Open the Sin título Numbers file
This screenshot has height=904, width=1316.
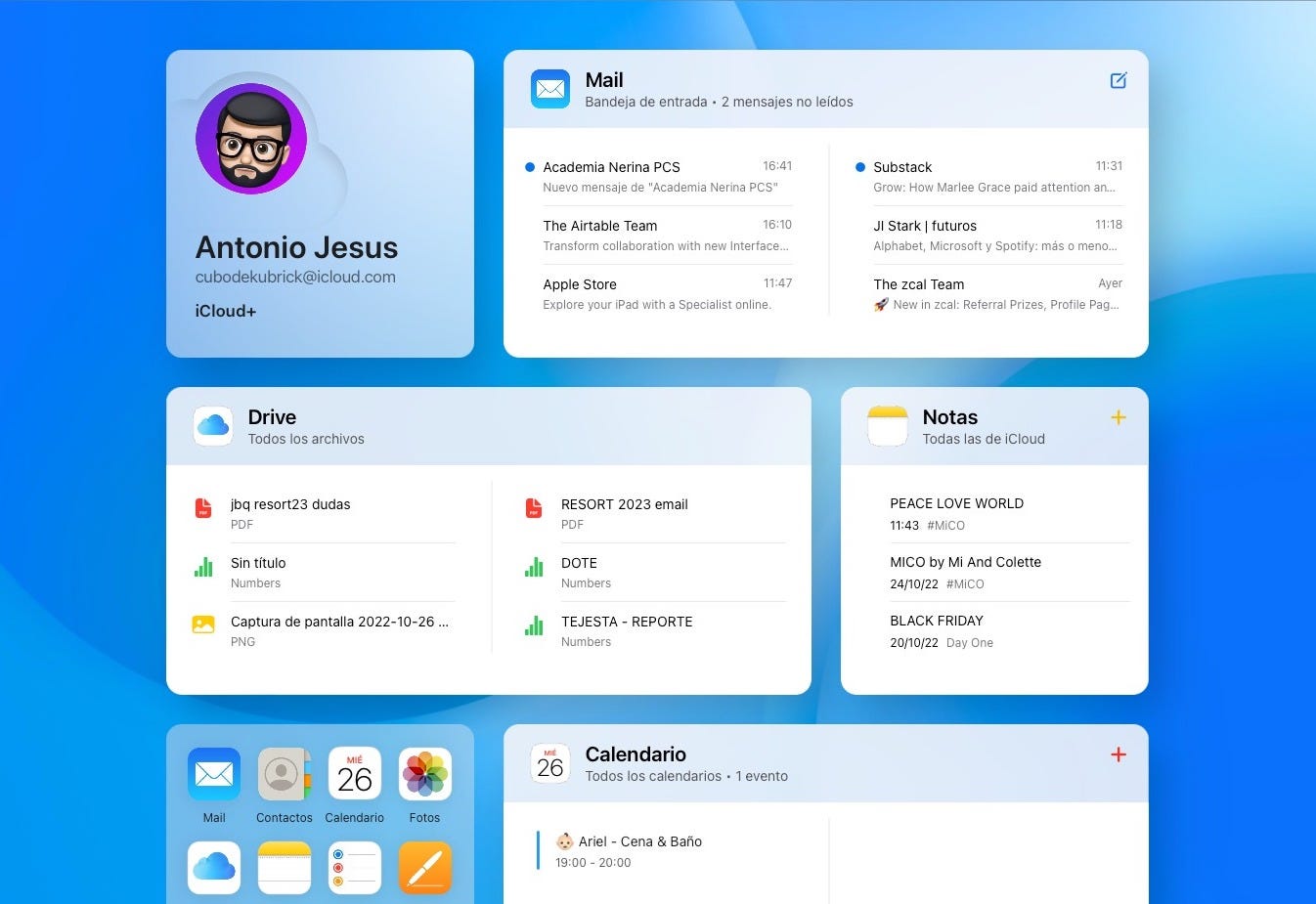click(324, 573)
